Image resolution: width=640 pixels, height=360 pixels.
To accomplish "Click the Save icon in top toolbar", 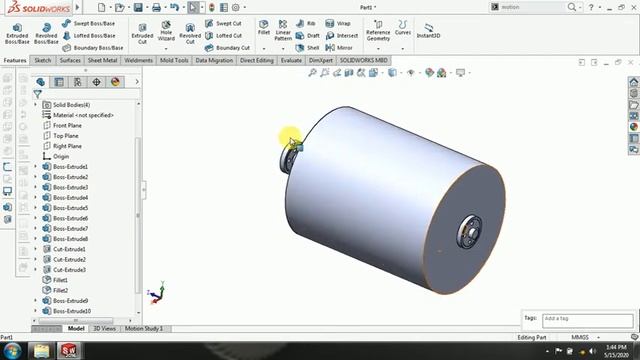I will tap(138, 7).
